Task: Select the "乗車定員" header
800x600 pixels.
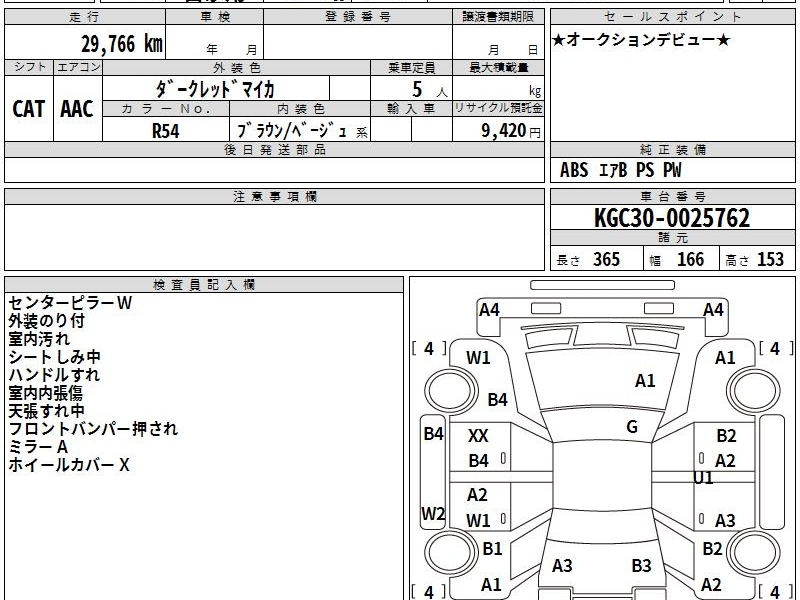Action: (412, 67)
